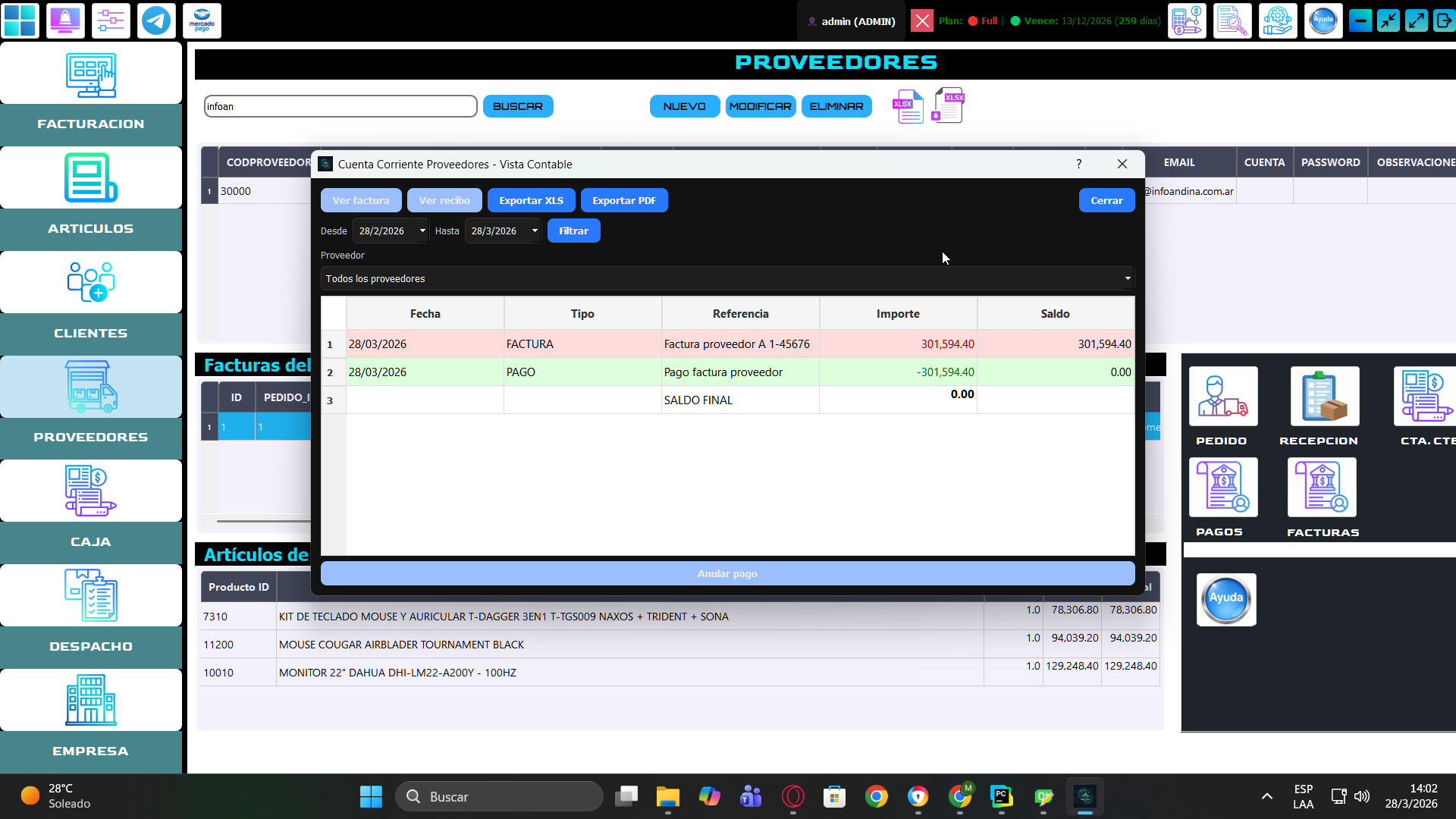Click the Despacho clipboard icon
The width and height of the screenshot is (1456, 819).
pyautogui.click(x=91, y=595)
